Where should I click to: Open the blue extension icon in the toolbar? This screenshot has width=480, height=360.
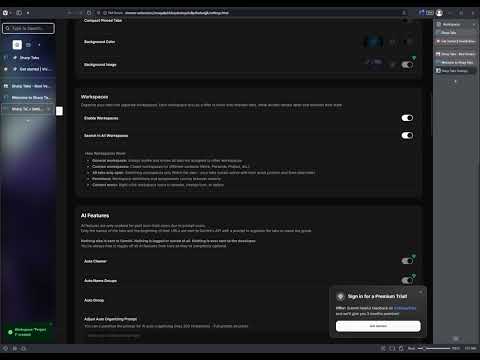tap(422, 13)
